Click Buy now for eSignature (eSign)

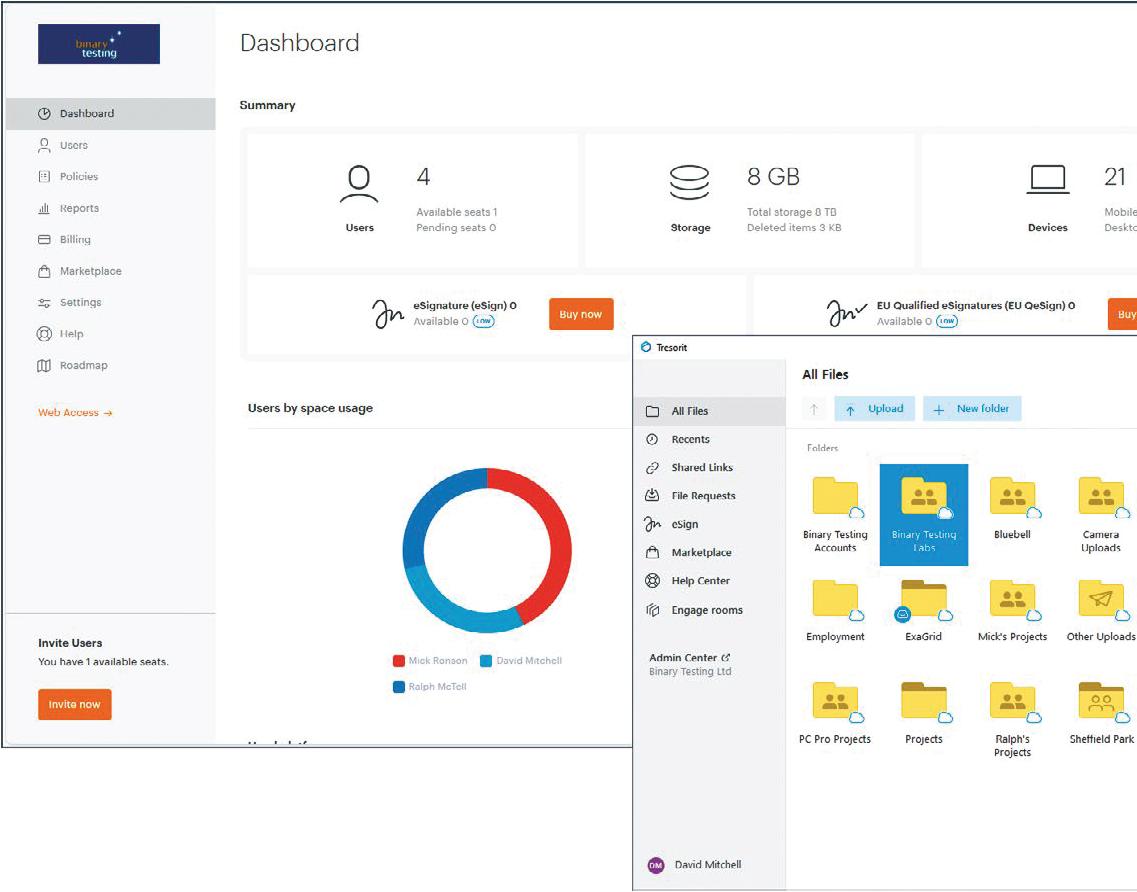click(x=581, y=314)
